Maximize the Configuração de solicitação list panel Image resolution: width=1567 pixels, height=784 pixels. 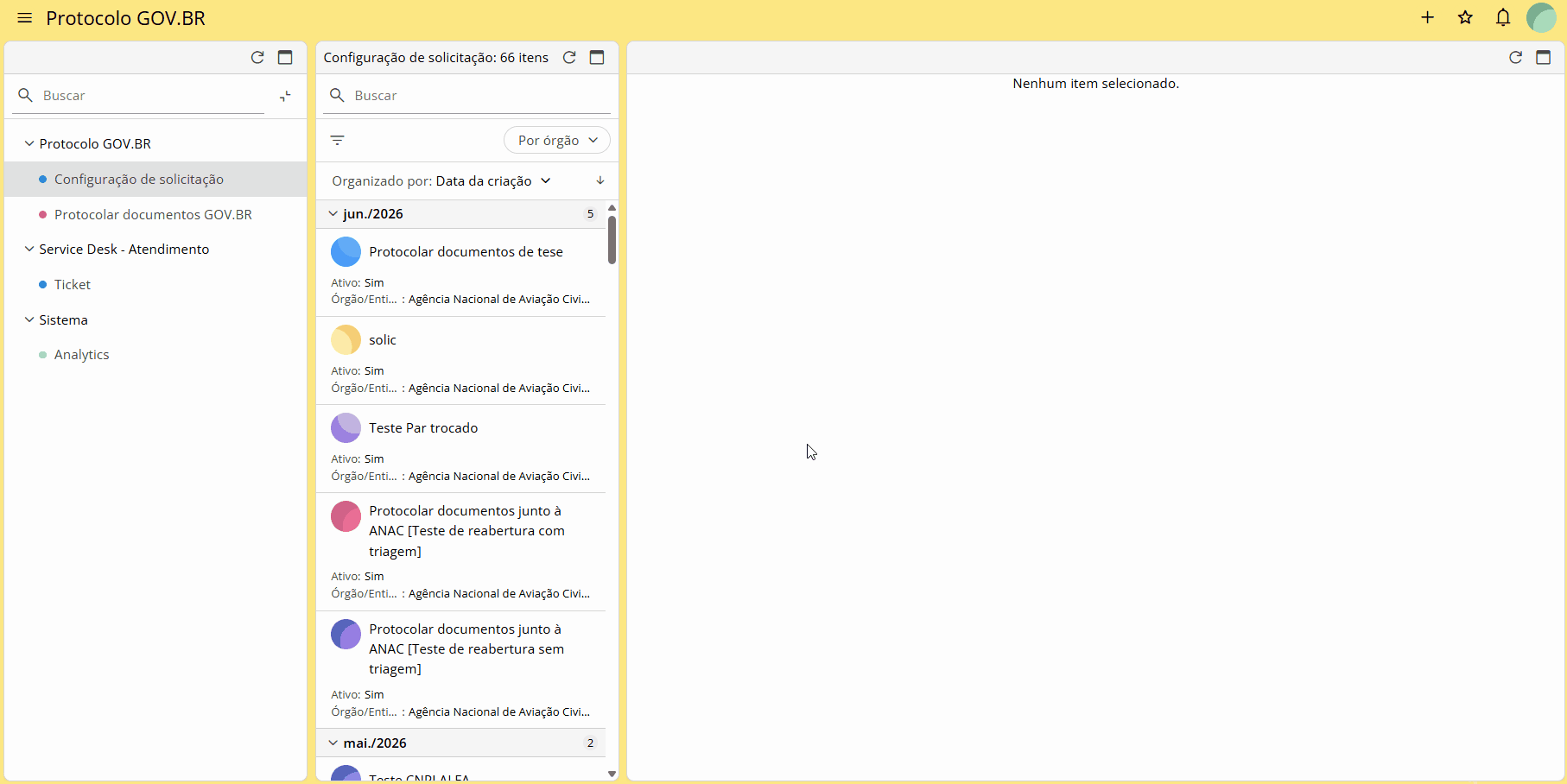click(x=597, y=57)
